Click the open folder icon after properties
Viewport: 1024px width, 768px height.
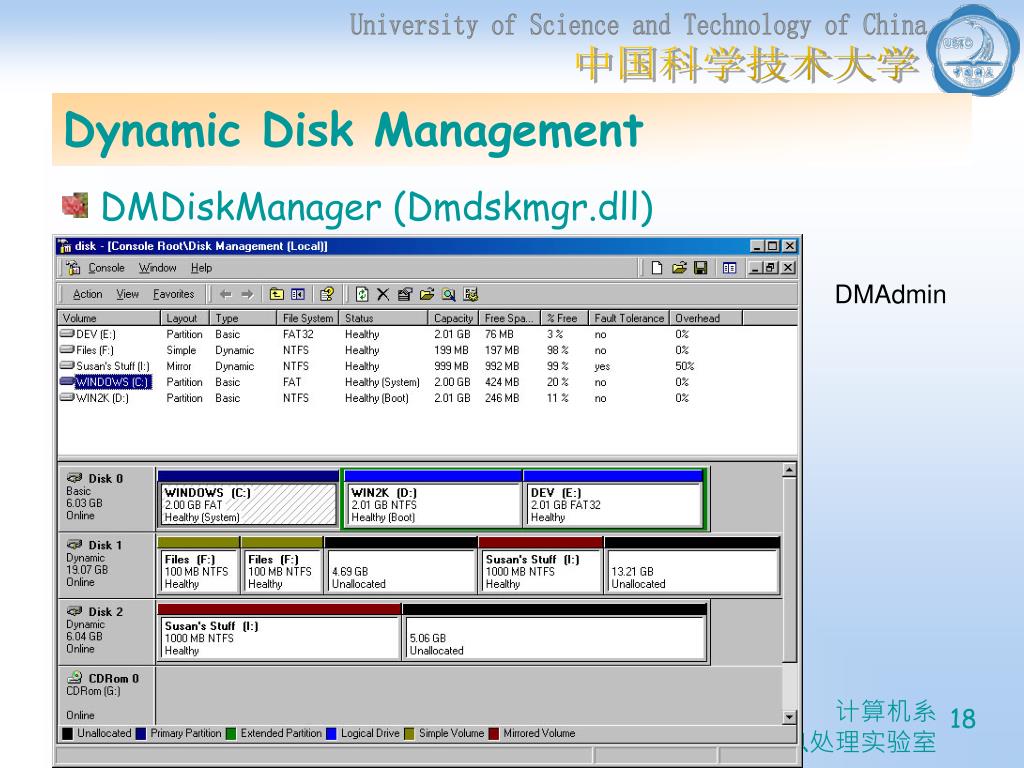[x=427, y=295]
